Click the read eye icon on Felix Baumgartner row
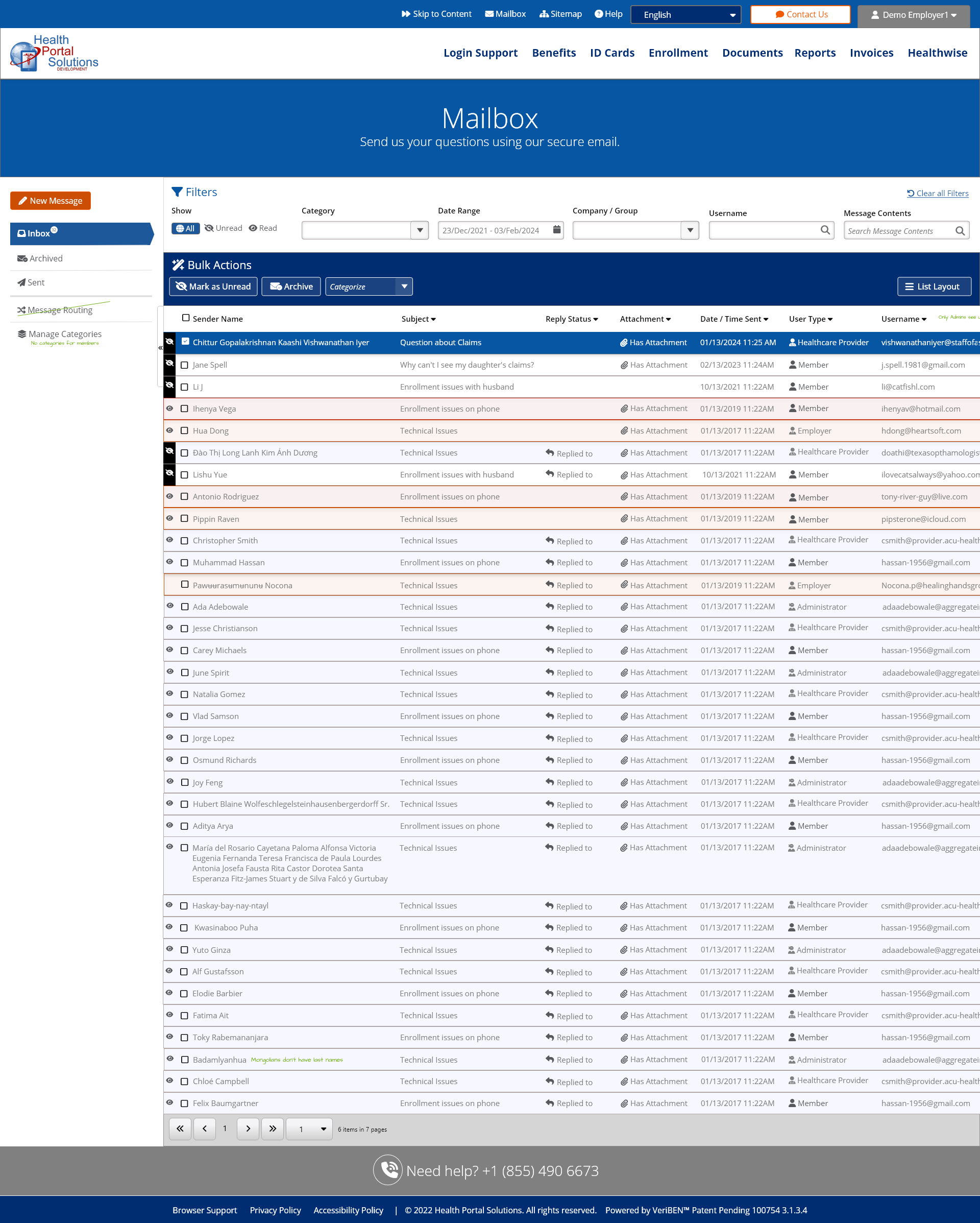980x1223 pixels. point(169,1102)
